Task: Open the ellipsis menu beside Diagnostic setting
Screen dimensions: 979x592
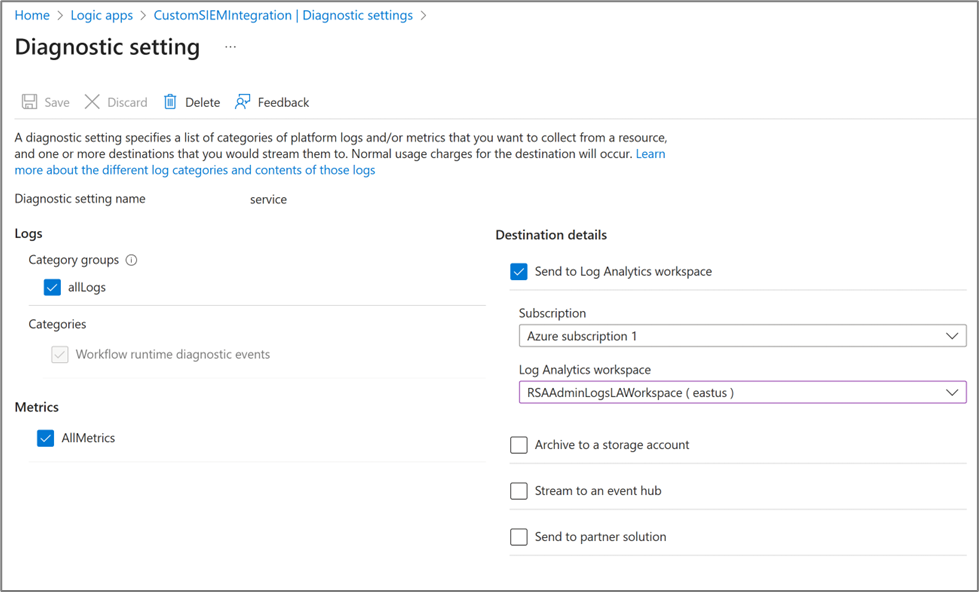Action: [230, 47]
